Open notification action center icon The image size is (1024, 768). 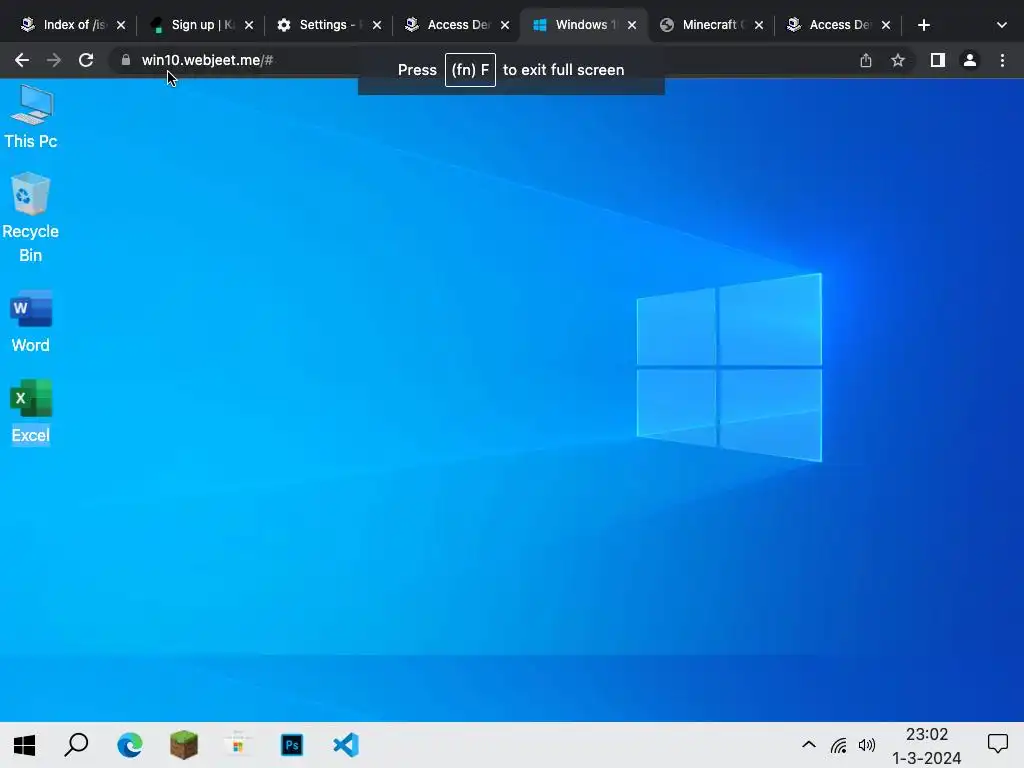coord(997,744)
